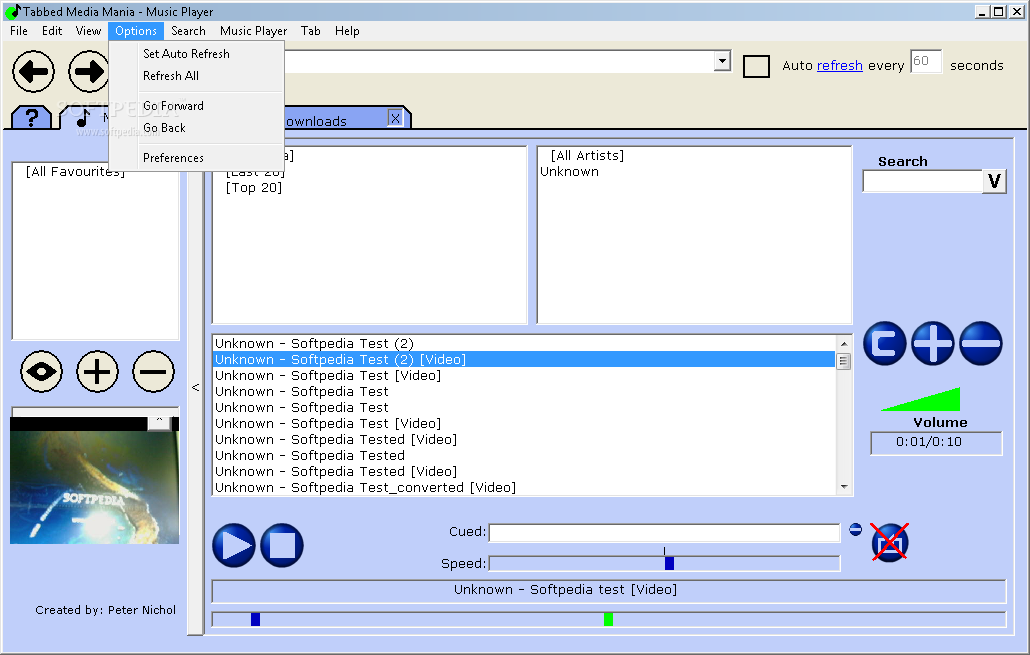Click the blue marker on the seek bar
Screen dimensions: 1030x655
coord(256,619)
